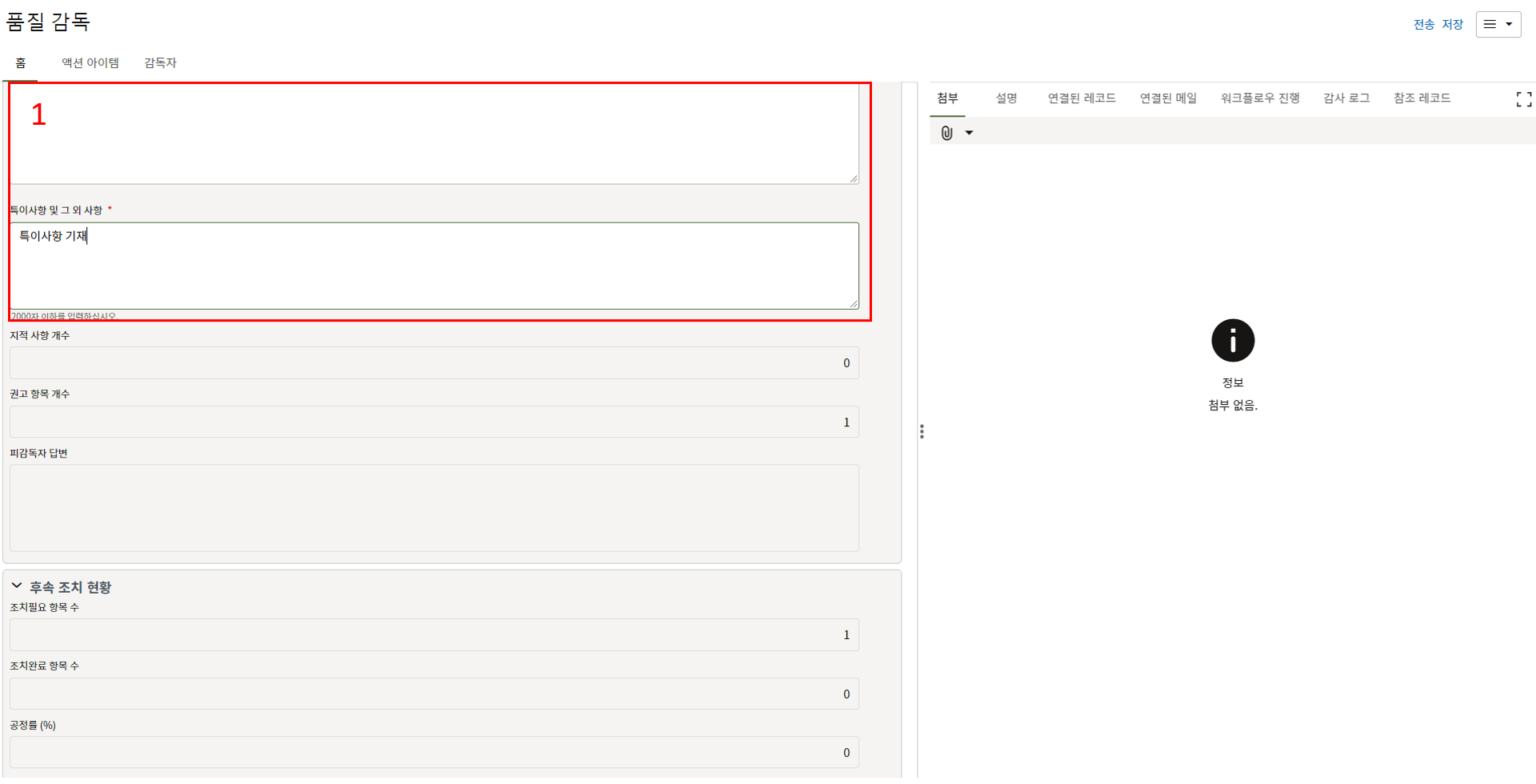
Task: Go to the 연결된 레코드 tab
Action: pyautogui.click(x=1082, y=98)
